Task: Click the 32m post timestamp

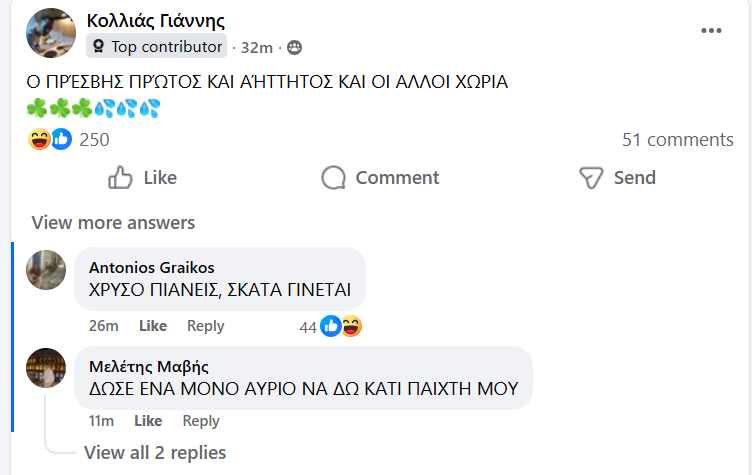Action: (259, 47)
